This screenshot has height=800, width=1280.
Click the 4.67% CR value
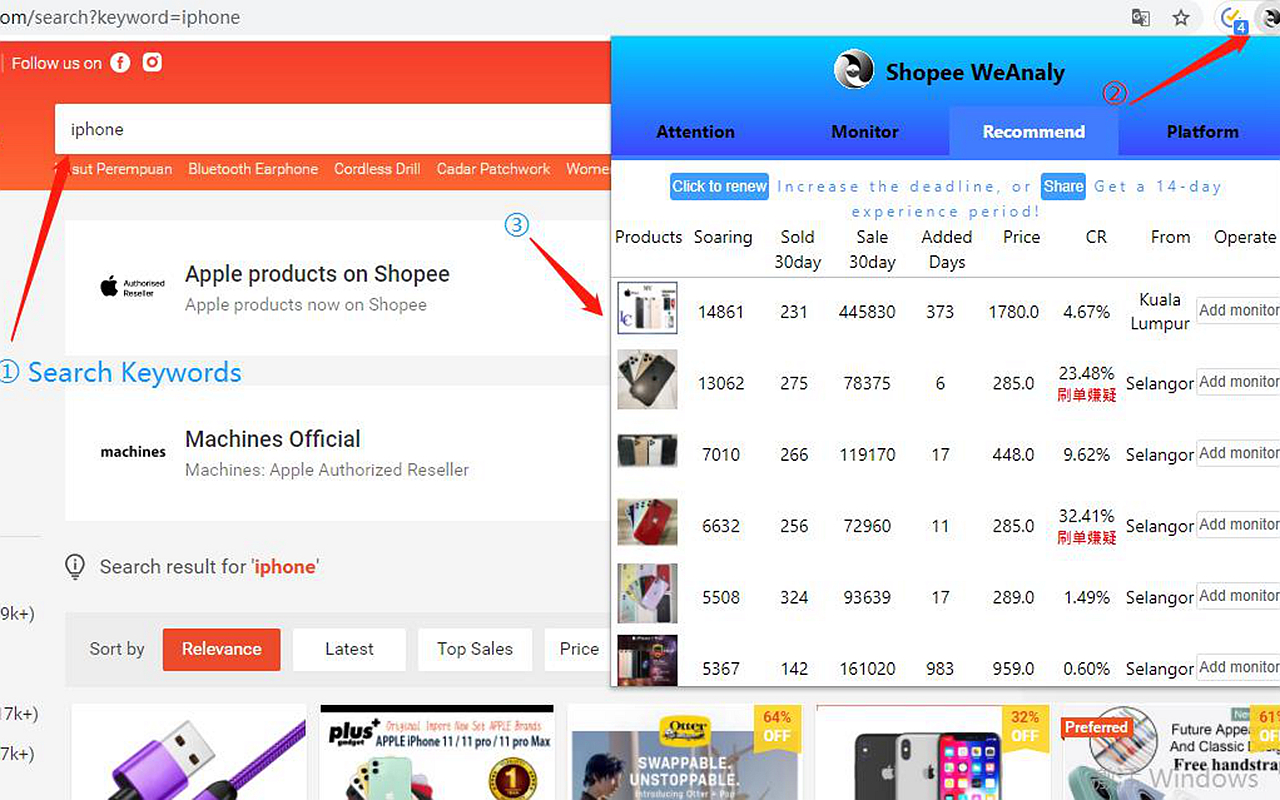tap(1086, 312)
